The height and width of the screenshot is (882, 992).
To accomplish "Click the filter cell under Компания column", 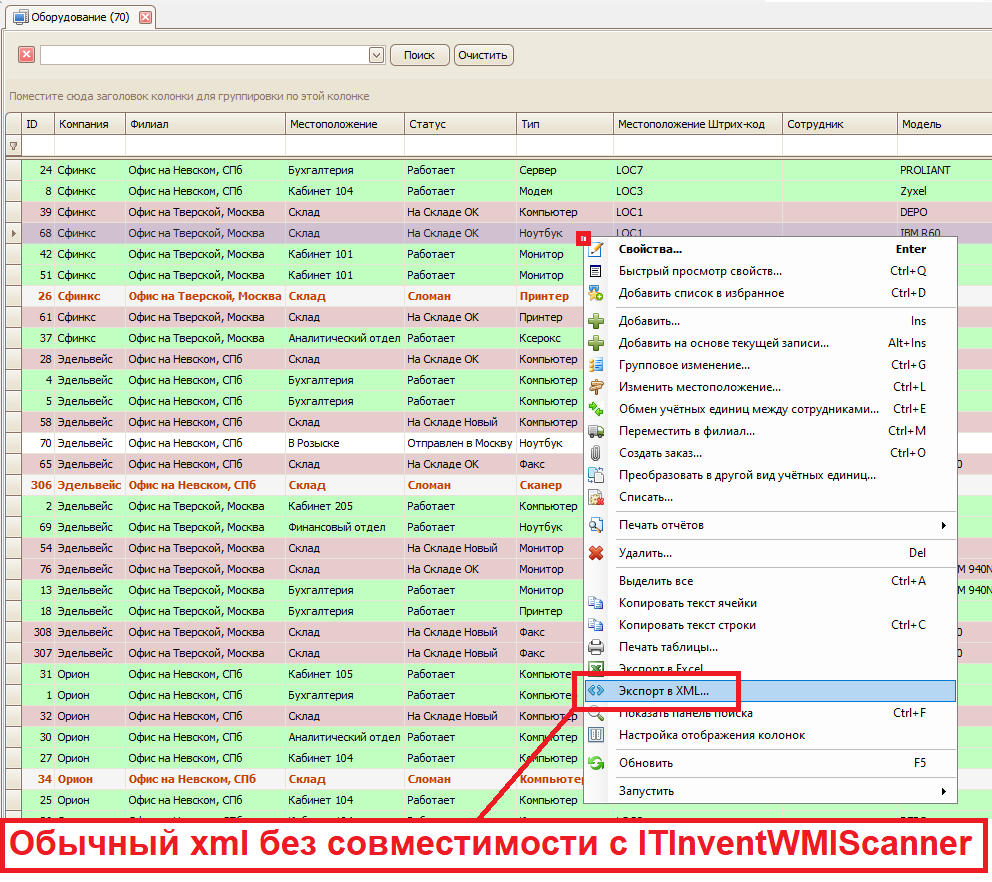I will tap(90, 146).
